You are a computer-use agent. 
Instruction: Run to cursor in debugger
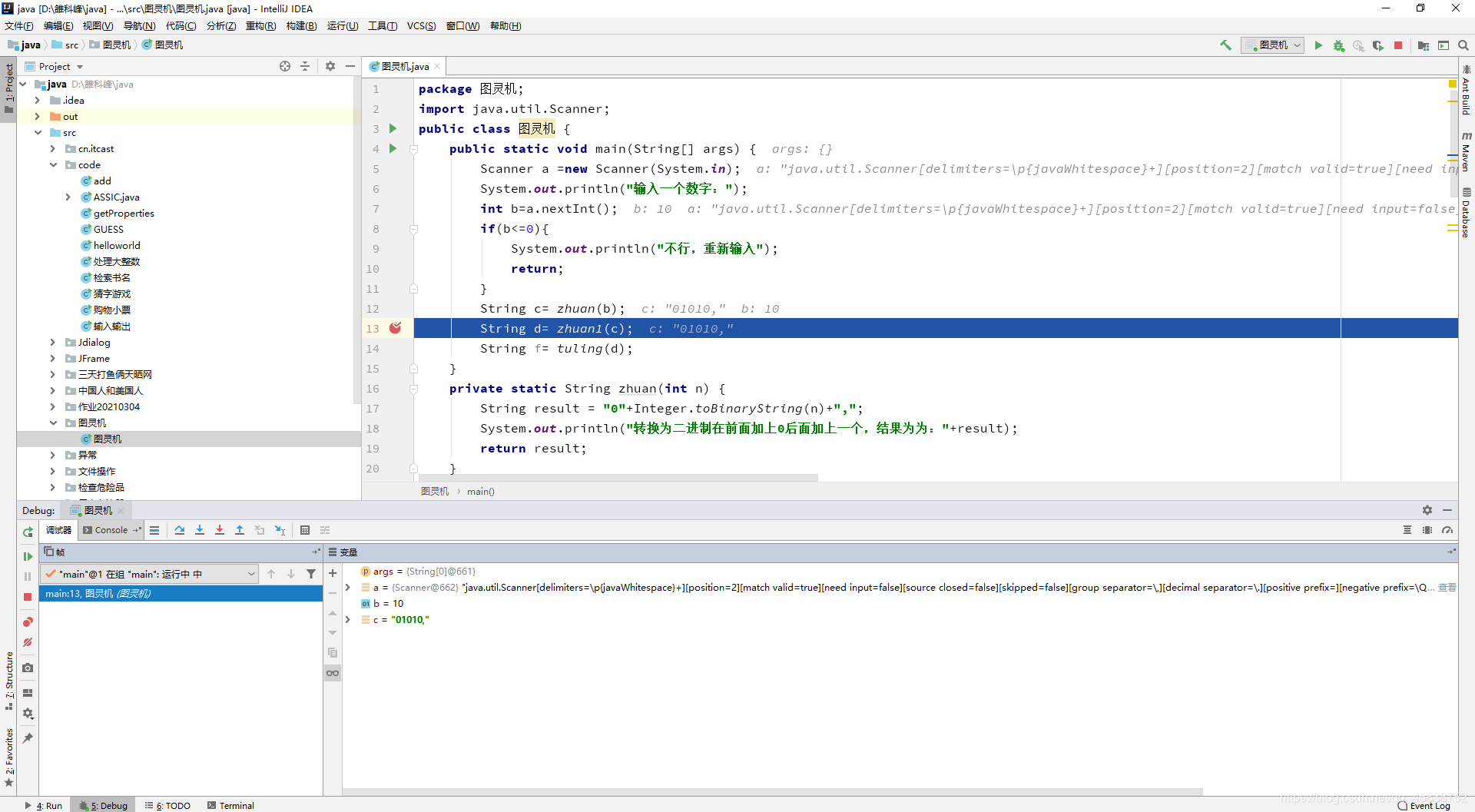tap(280, 530)
